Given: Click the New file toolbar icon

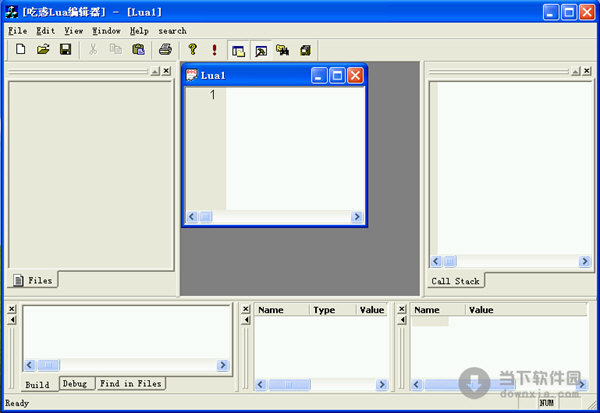Looking at the screenshot, I should [21, 49].
